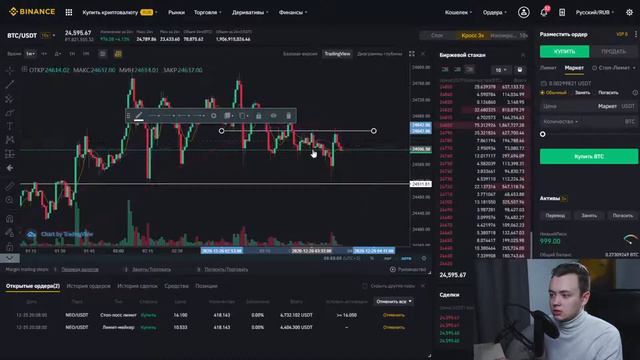The image size is (640, 360).
Task: Select the patterns drawing tool
Action: pos(10,140)
